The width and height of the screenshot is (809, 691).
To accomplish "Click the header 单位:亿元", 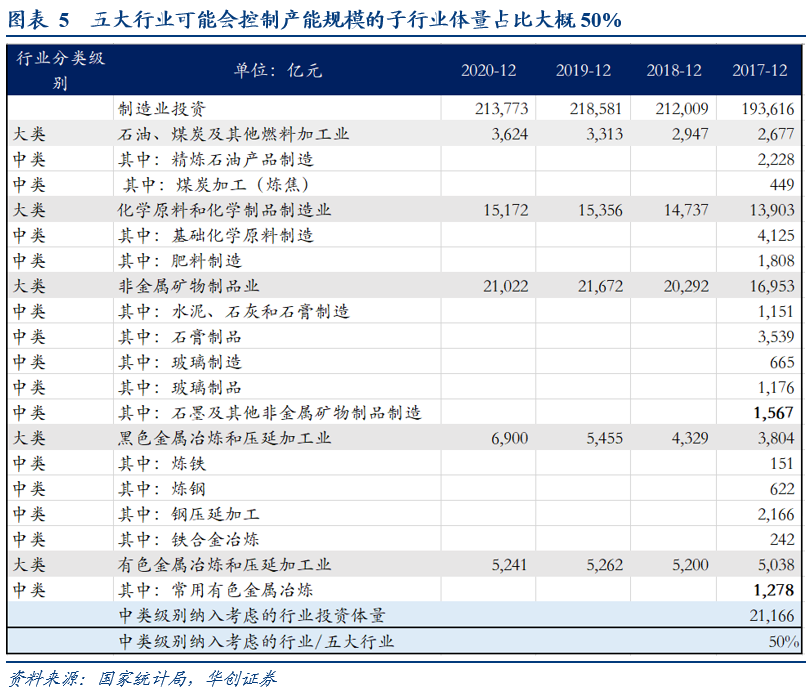I will pos(278,70).
